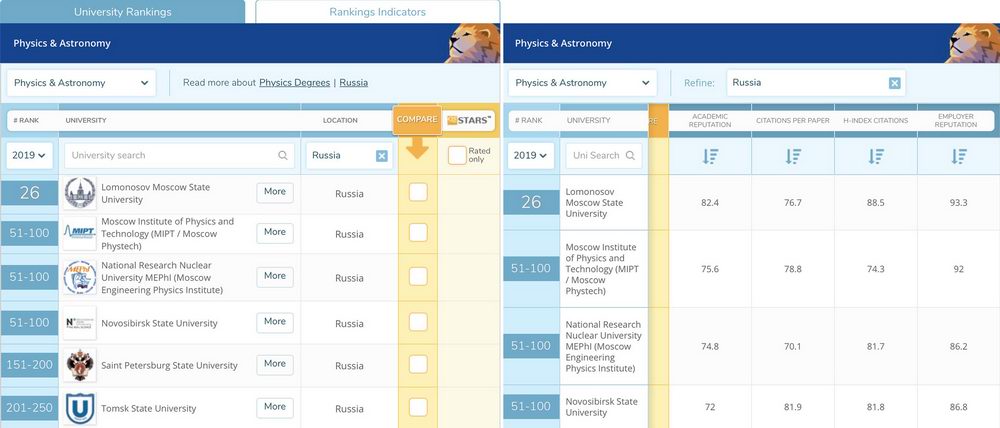This screenshot has height=428, width=1000.
Task: Click More for Tomsk State University
Action: pos(275,407)
